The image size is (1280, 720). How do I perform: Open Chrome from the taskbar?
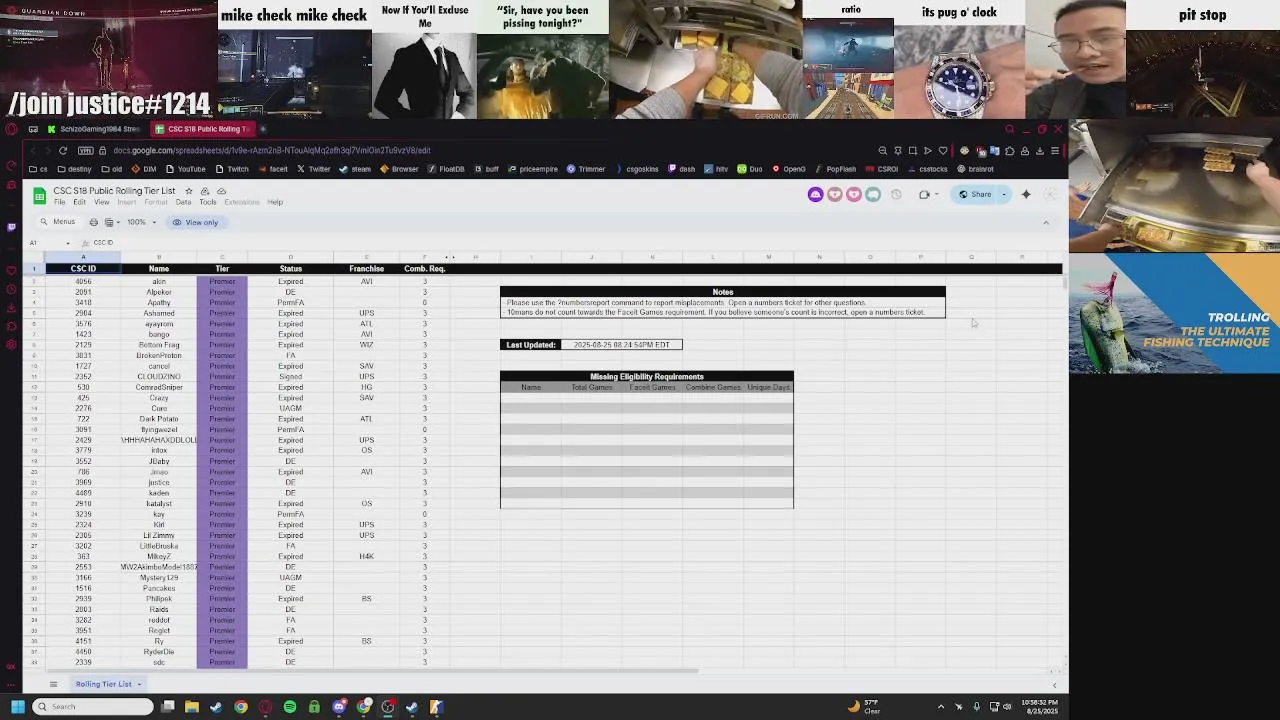click(241, 707)
